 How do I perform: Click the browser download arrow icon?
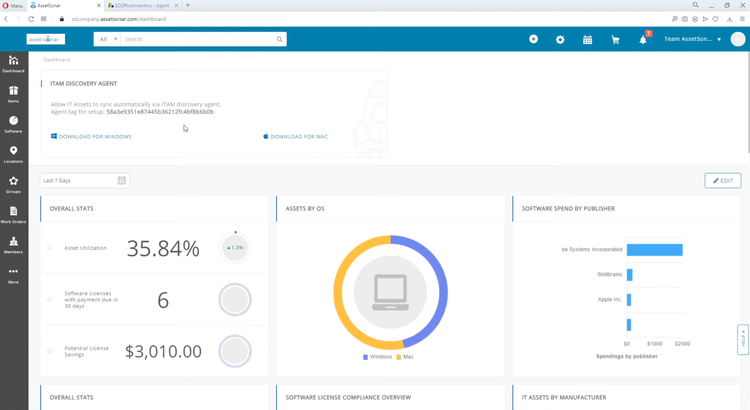729,19
